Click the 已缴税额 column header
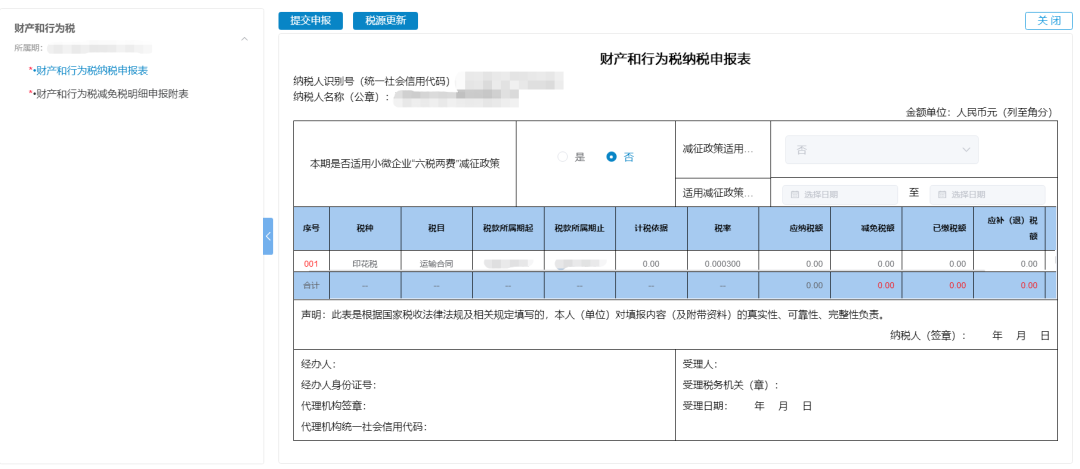Viewport: 1080px width, 469px height. click(x=937, y=228)
